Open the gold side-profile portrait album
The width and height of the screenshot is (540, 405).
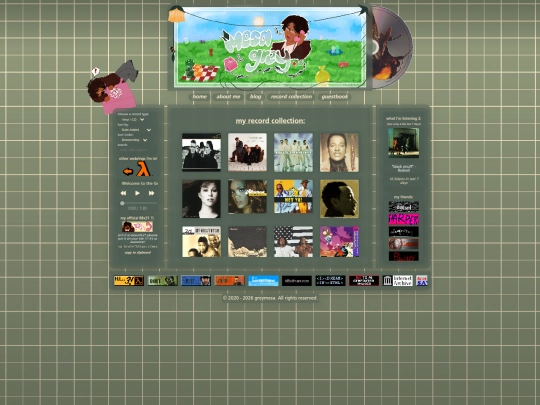click(339, 199)
